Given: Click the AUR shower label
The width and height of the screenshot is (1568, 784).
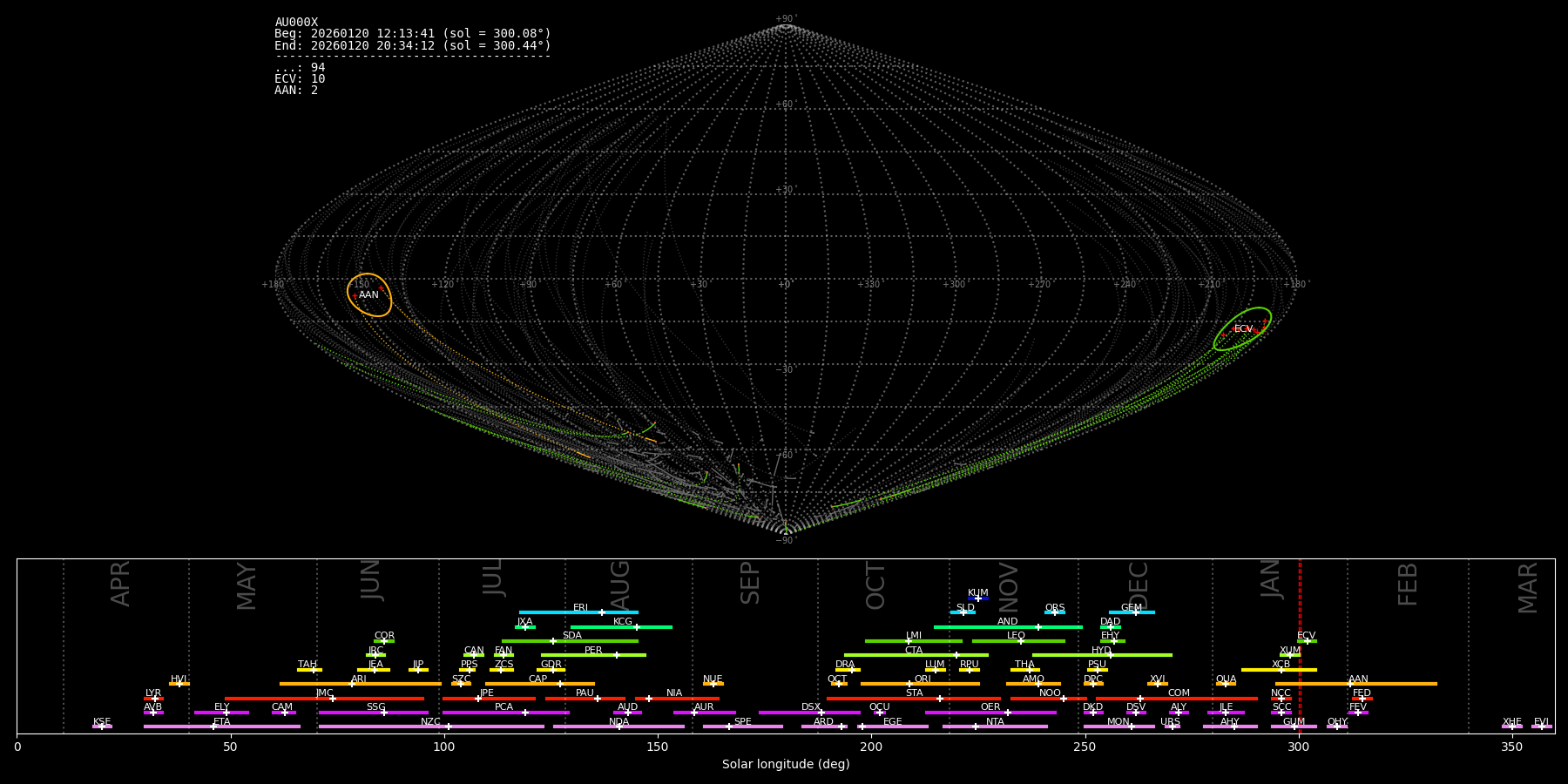Looking at the screenshot, I should (x=704, y=707).
